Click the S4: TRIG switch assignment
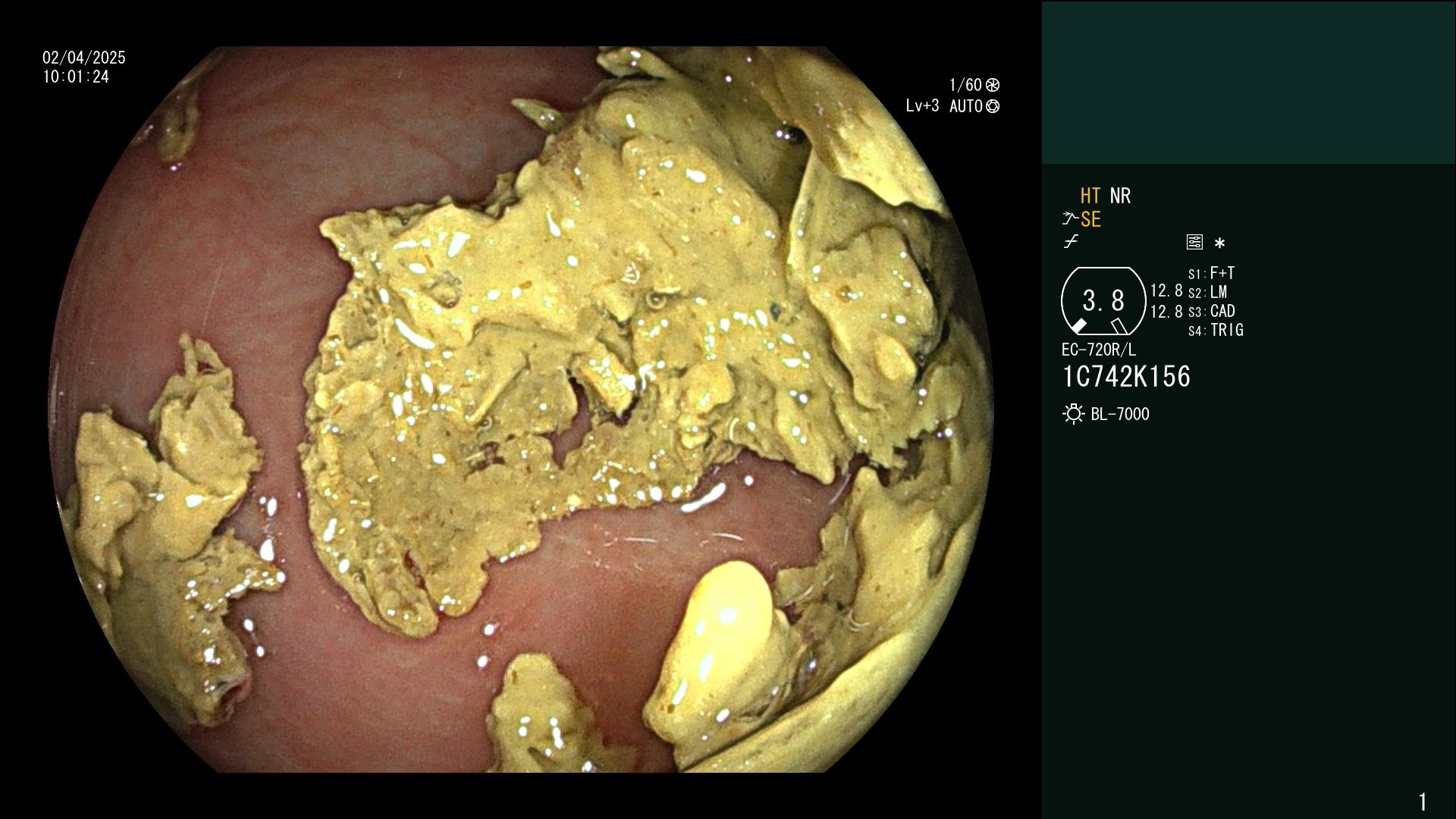The height and width of the screenshot is (819, 1456). point(1216,330)
